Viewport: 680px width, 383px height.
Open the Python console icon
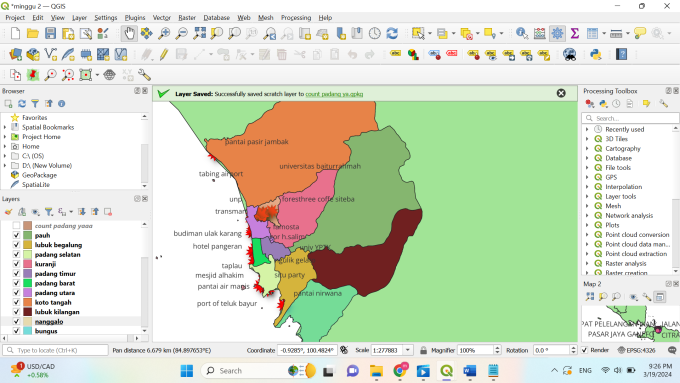pos(595,54)
